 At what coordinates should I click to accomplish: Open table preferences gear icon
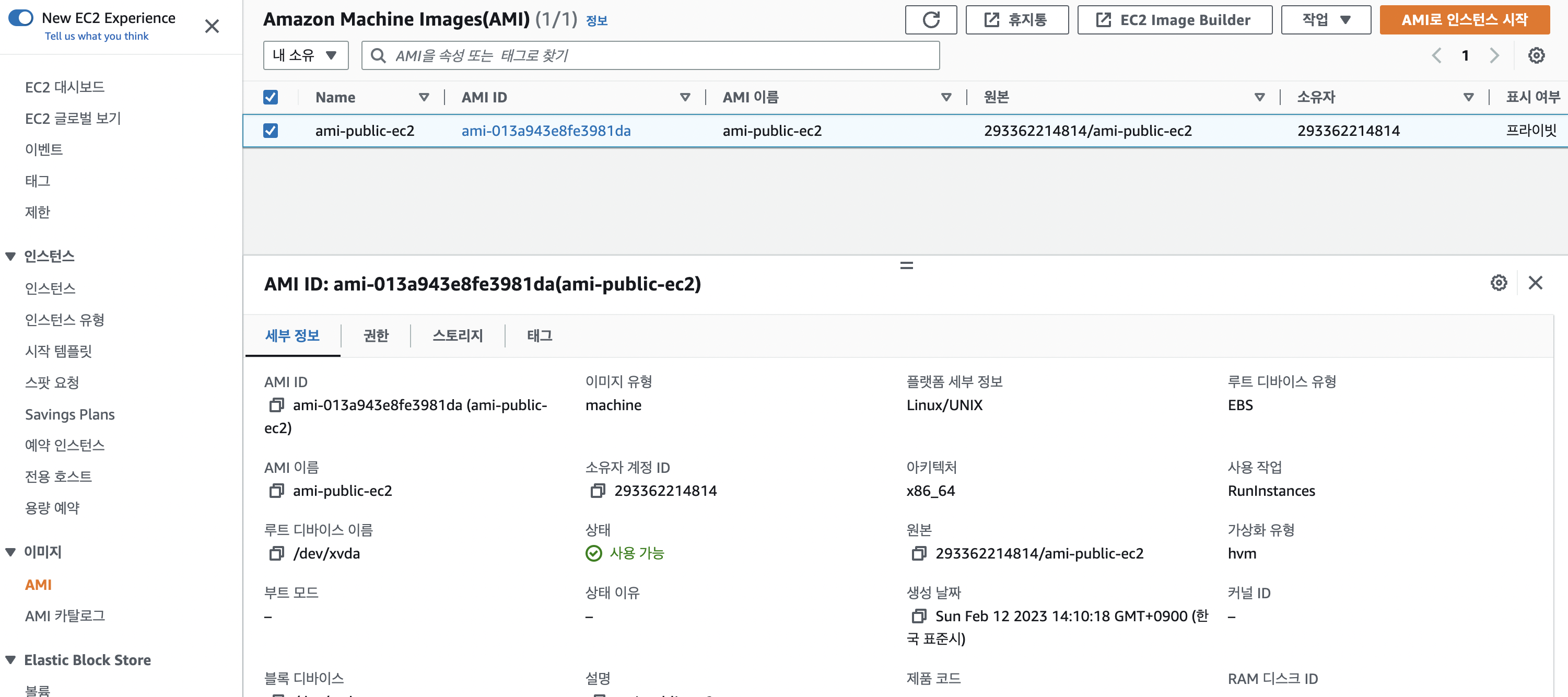[x=1536, y=55]
